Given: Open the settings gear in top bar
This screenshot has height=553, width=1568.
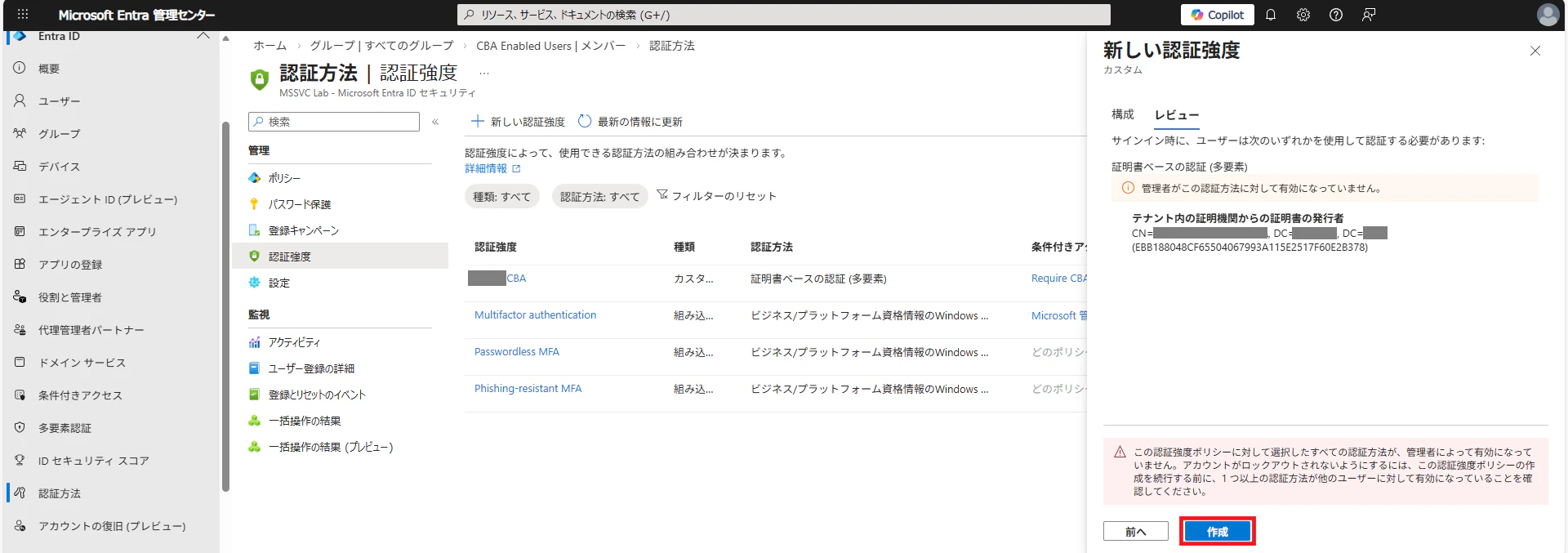Looking at the screenshot, I should [1303, 15].
